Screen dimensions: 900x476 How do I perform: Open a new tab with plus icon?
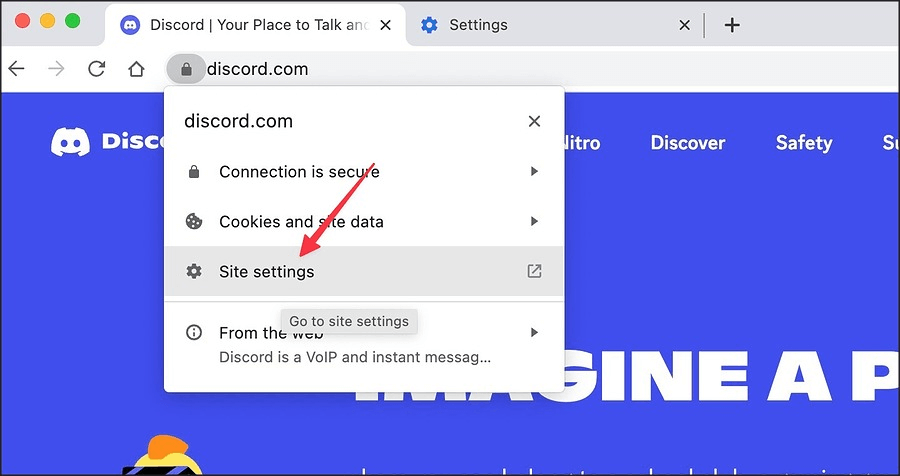732,25
